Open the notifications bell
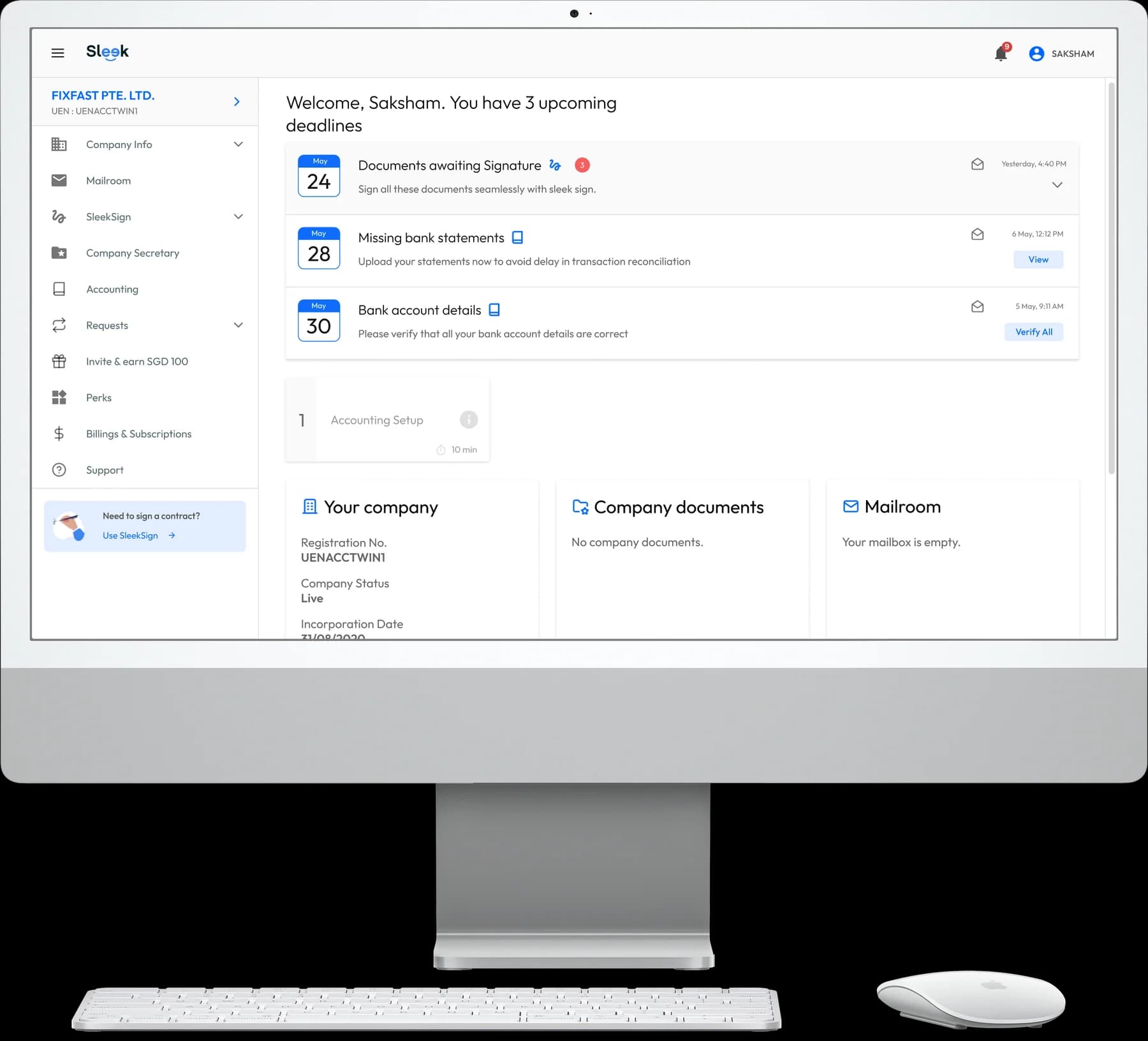The height and width of the screenshot is (1041, 1148). [x=1001, y=54]
